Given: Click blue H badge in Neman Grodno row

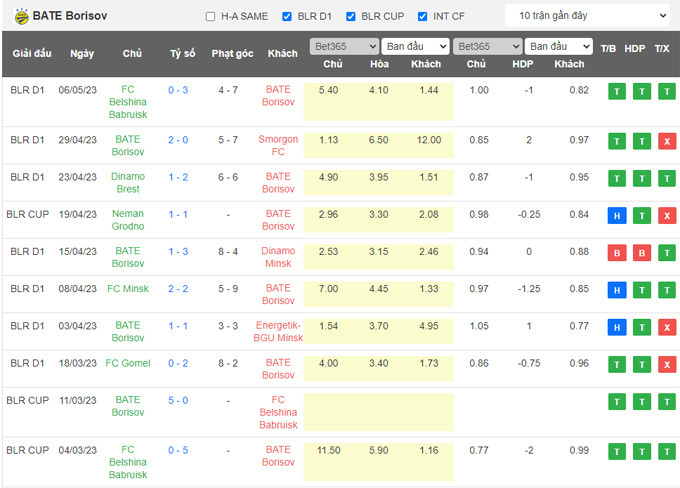Looking at the screenshot, I should 616,215.
